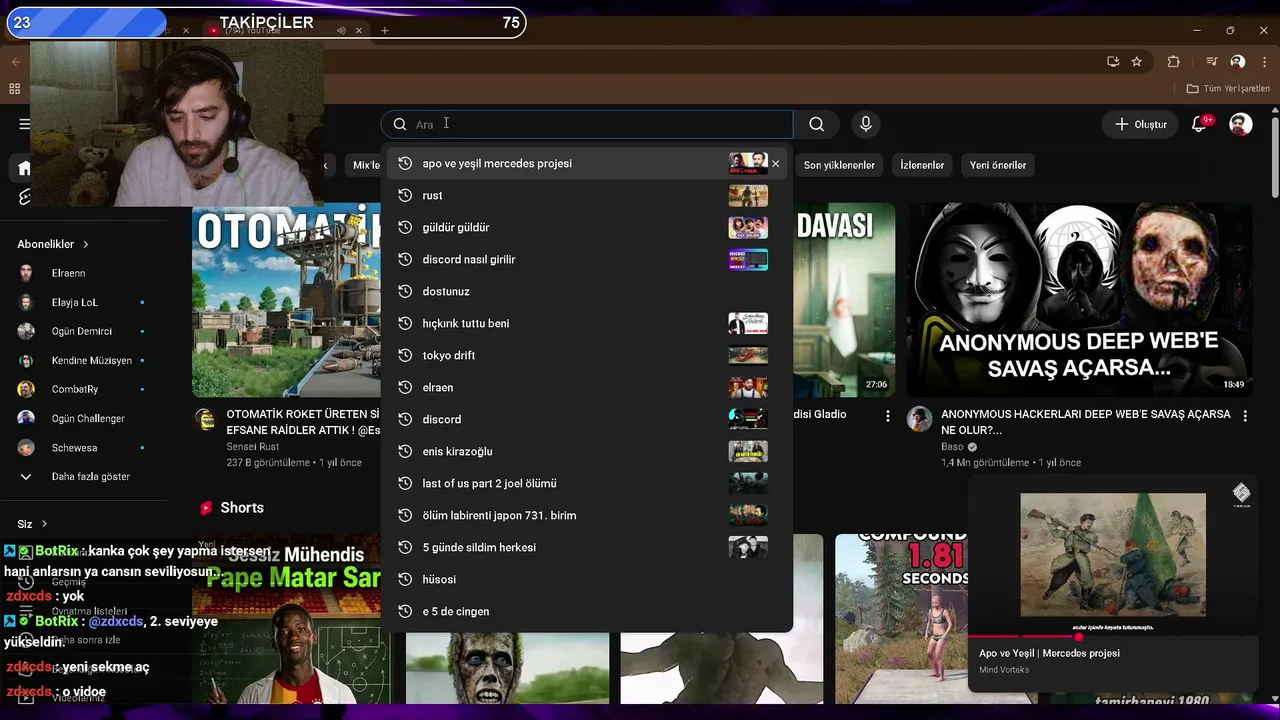The width and height of the screenshot is (1280, 720).
Task: Open the Abonelikler section chevron
Action: (x=86, y=244)
